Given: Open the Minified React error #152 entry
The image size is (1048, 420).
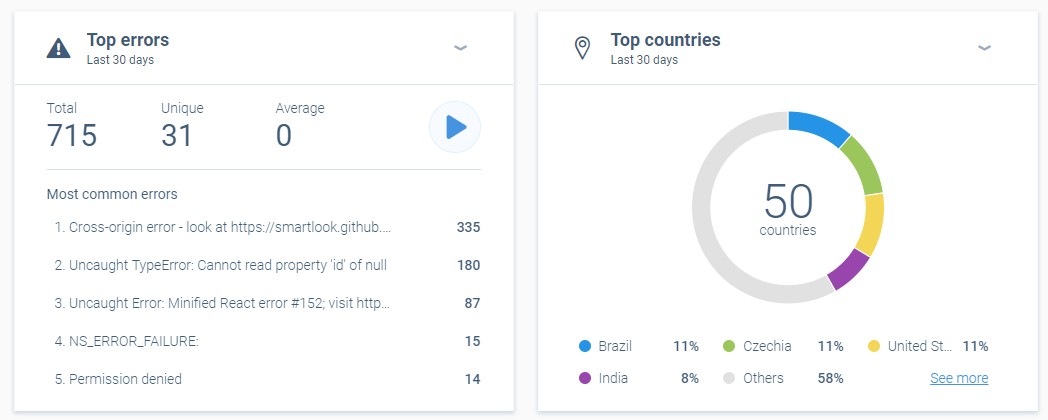Looking at the screenshot, I should point(267,303).
